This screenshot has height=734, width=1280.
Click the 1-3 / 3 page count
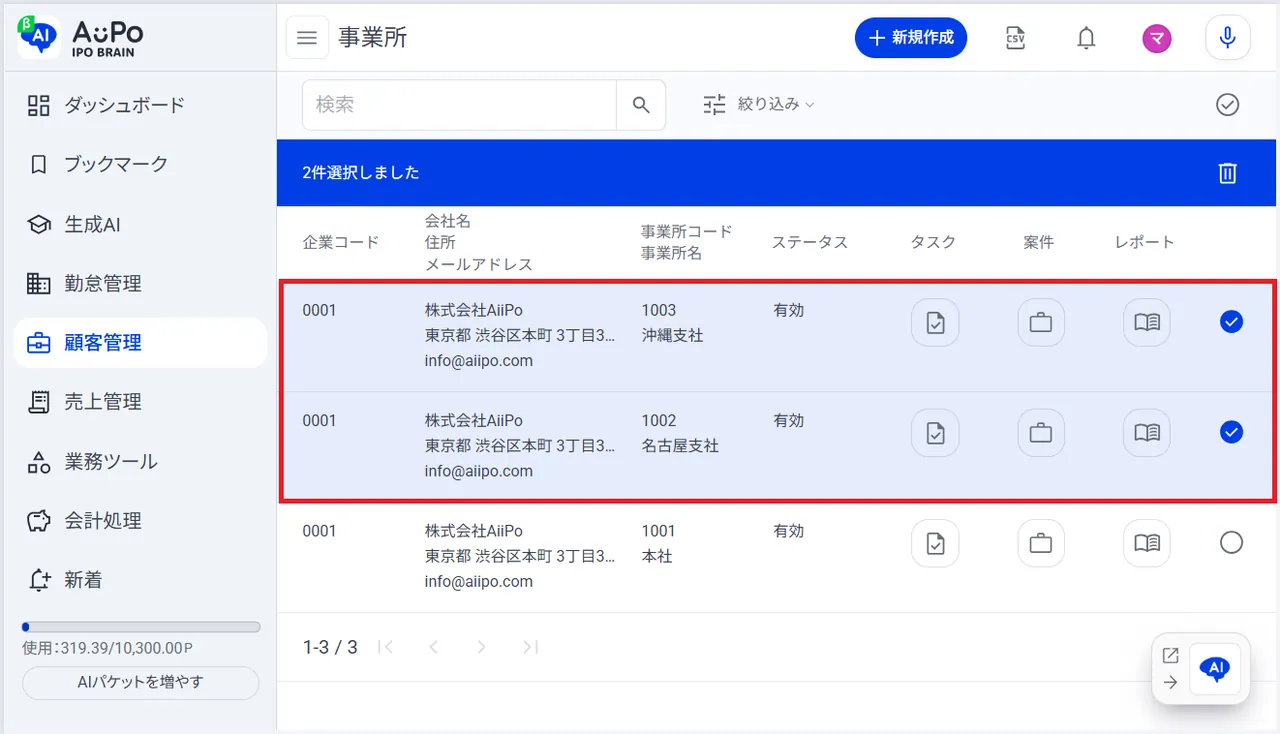click(330, 647)
